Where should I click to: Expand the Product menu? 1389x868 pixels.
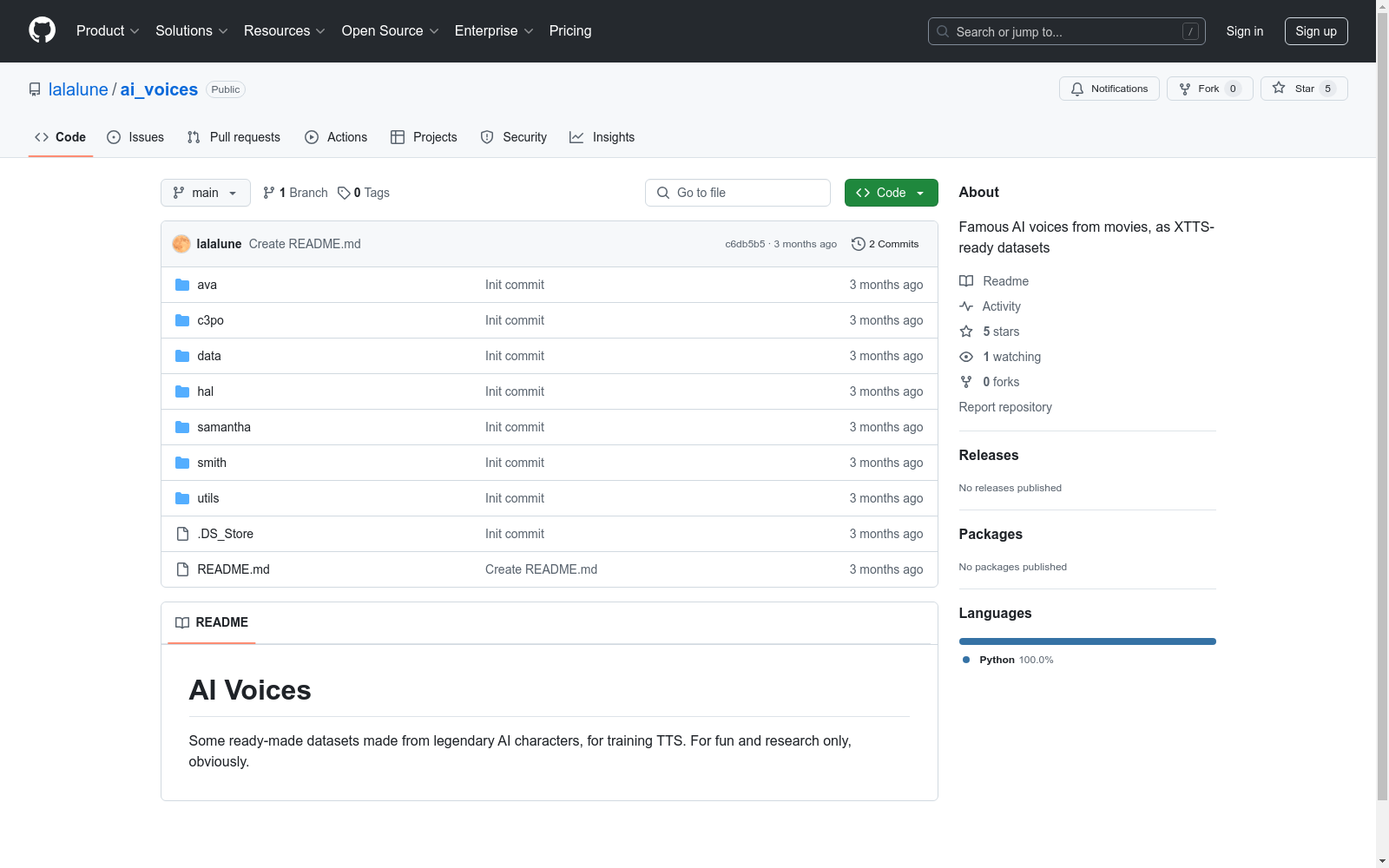pyautogui.click(x=108, y=31)
